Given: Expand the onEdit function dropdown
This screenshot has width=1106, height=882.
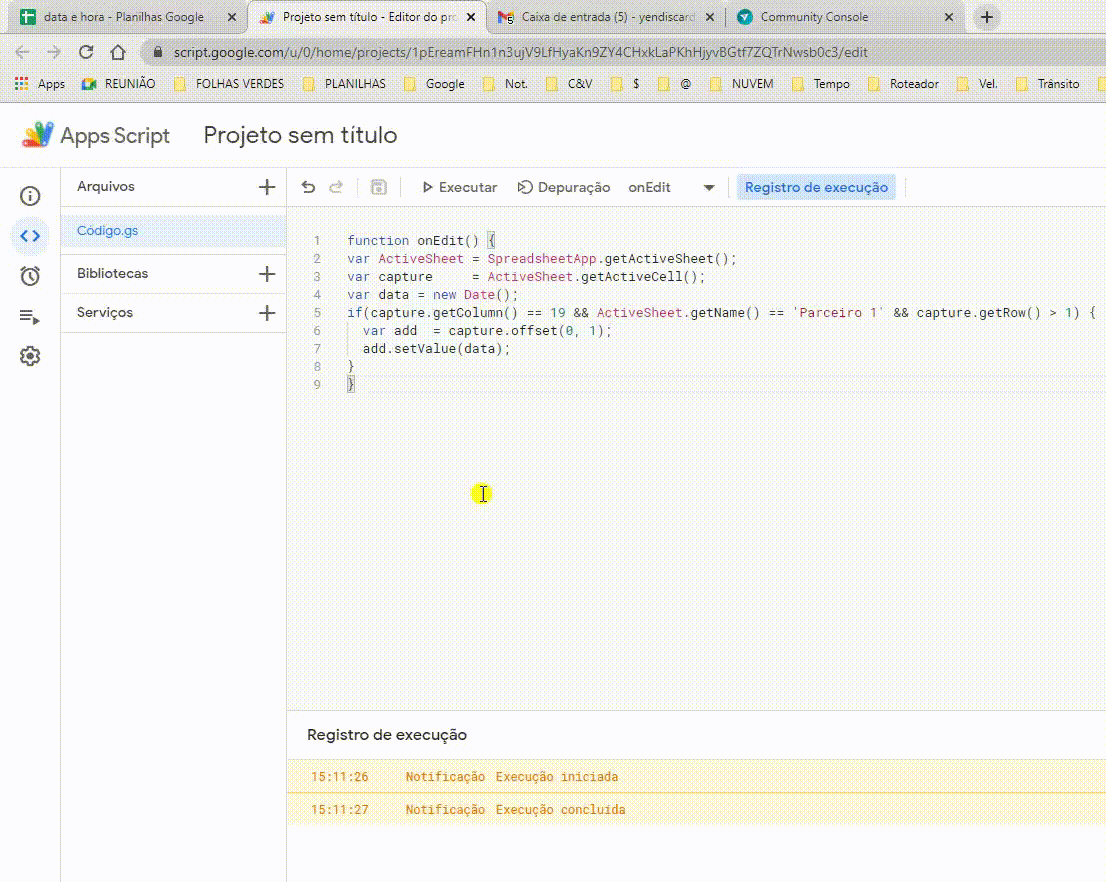Looking at the screenshot, I should coord(709,188).
